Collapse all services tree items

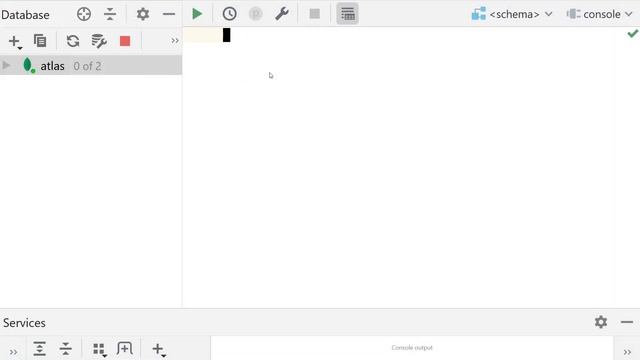click(x=65, y=349)
